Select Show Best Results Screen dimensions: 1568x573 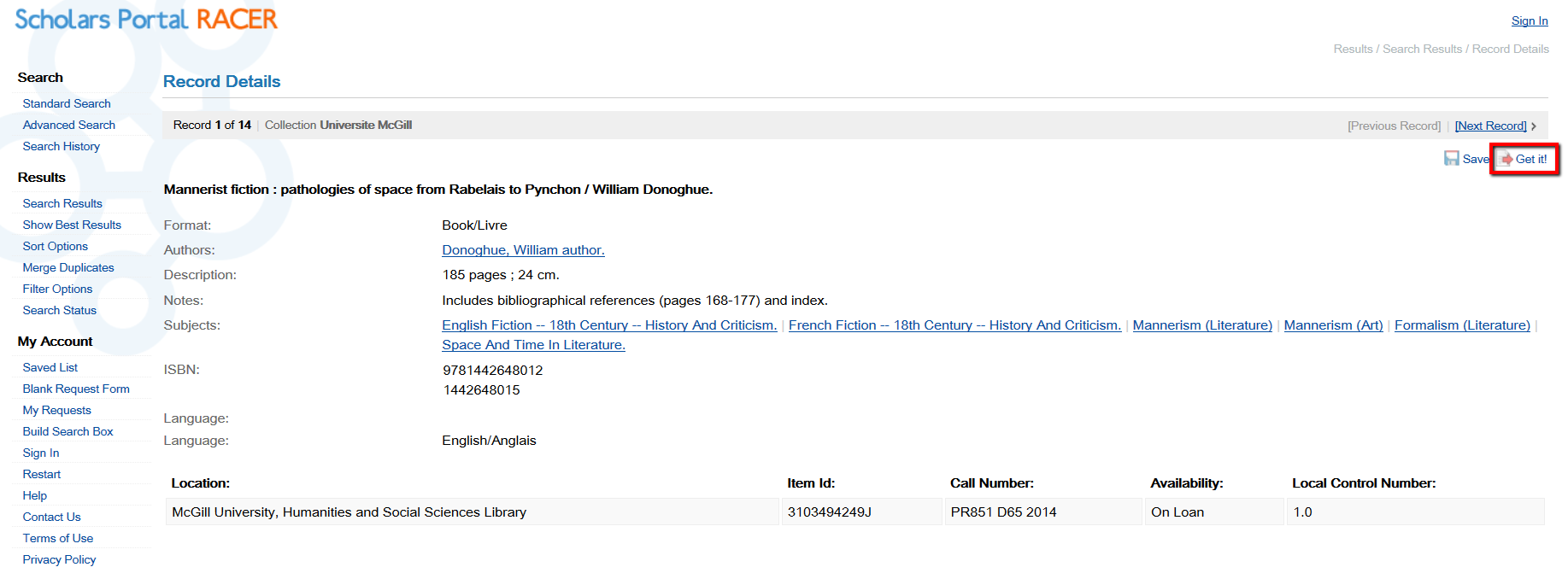click(x=72, y=225)
